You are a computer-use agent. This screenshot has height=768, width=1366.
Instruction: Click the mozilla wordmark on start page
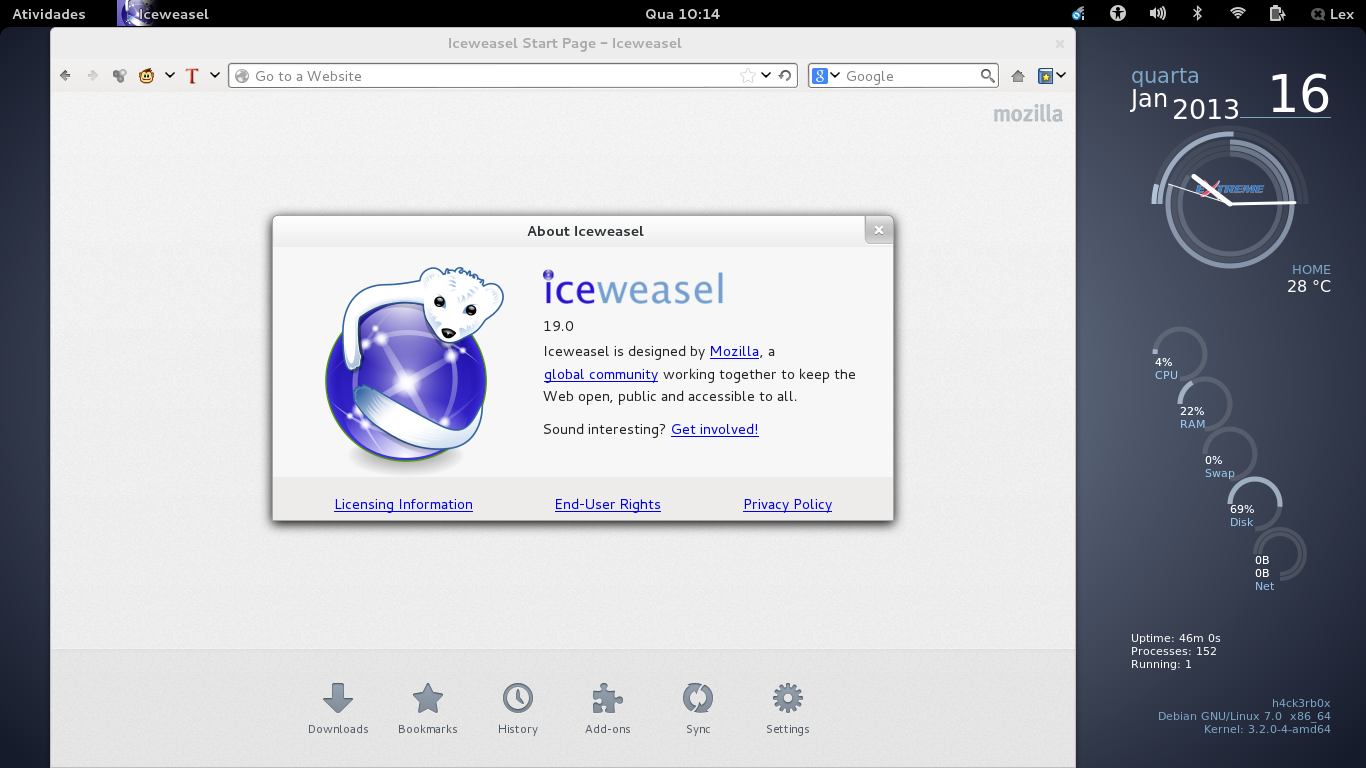click(x=1028, y=114)
